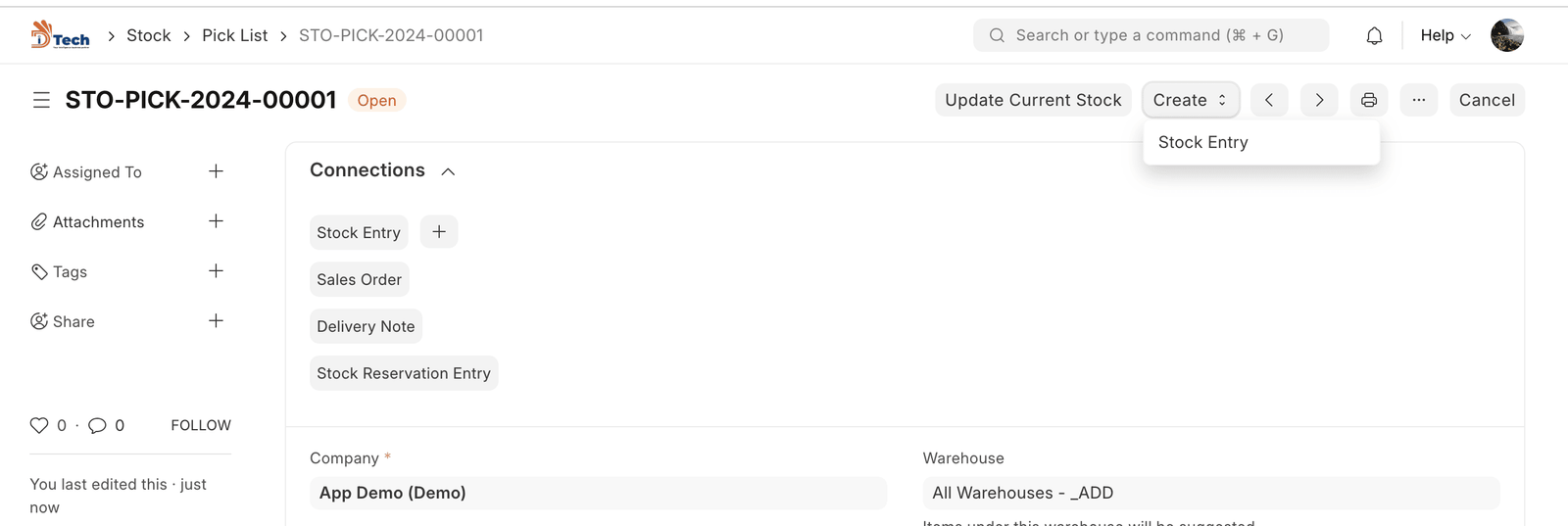Click the DTech logo home icon
This screenshot has height=526, width=1568.
[60, 35]
